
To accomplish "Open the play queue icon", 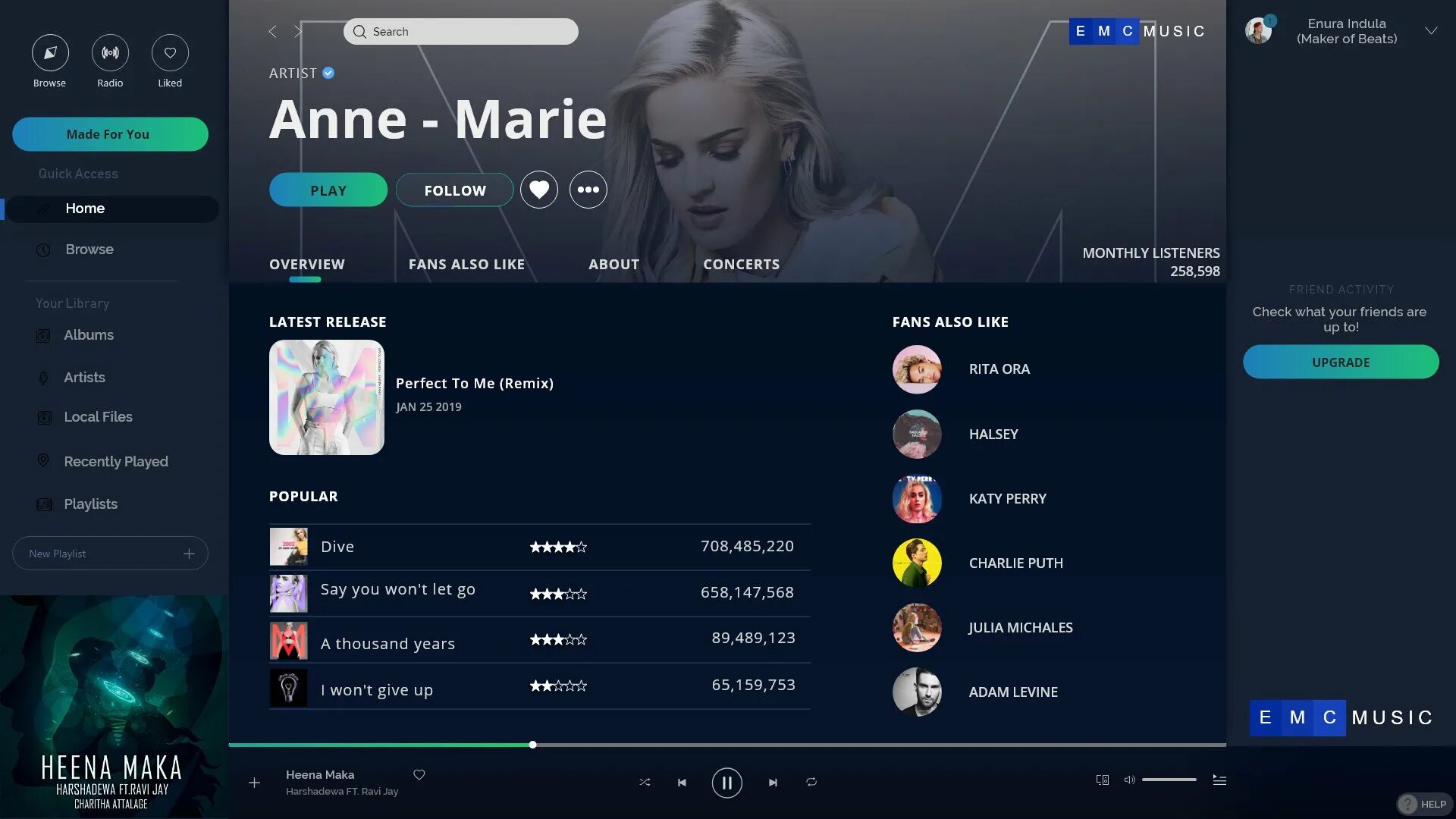I will click(1219, 780).
